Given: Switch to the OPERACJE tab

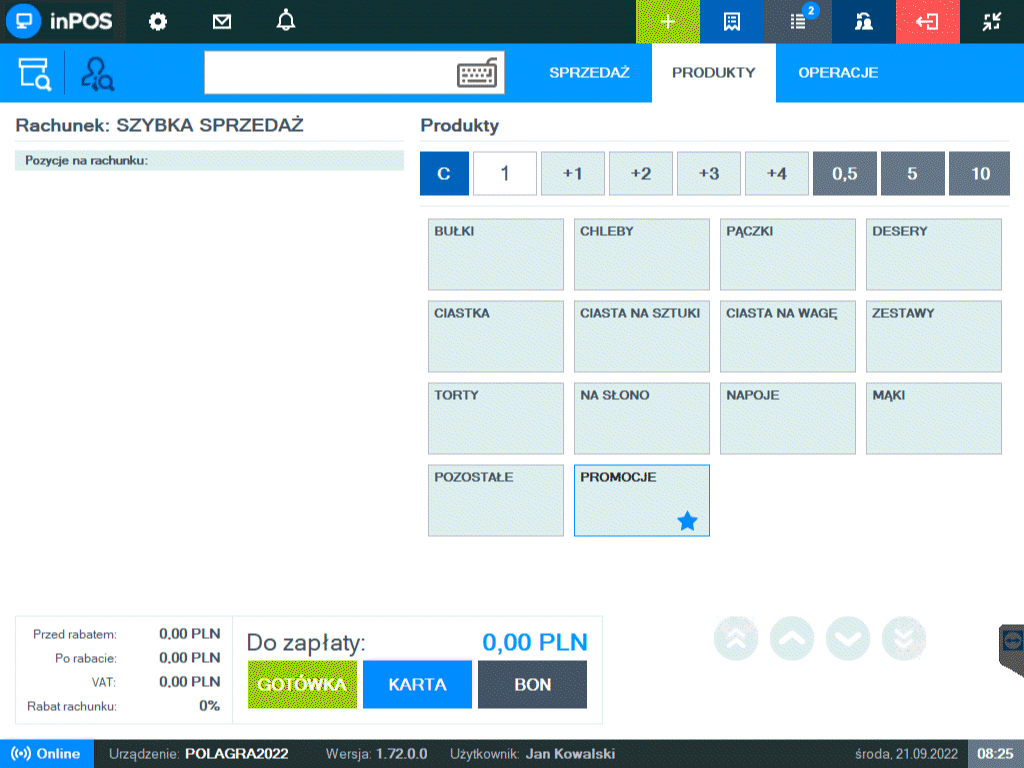Looking at the screenshot, I should coord(837,73).
